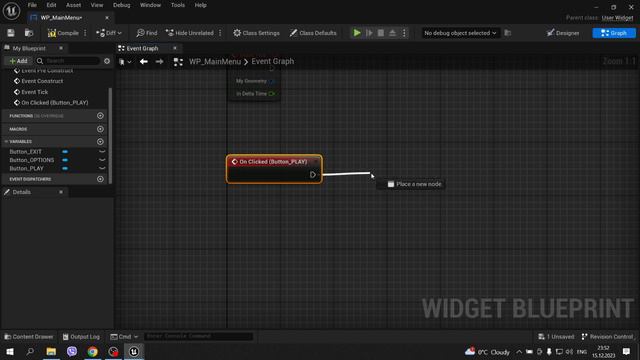Select On Clicked (Button_PLAY) in list
Viewport: 640px width, 360px height.
55,103
